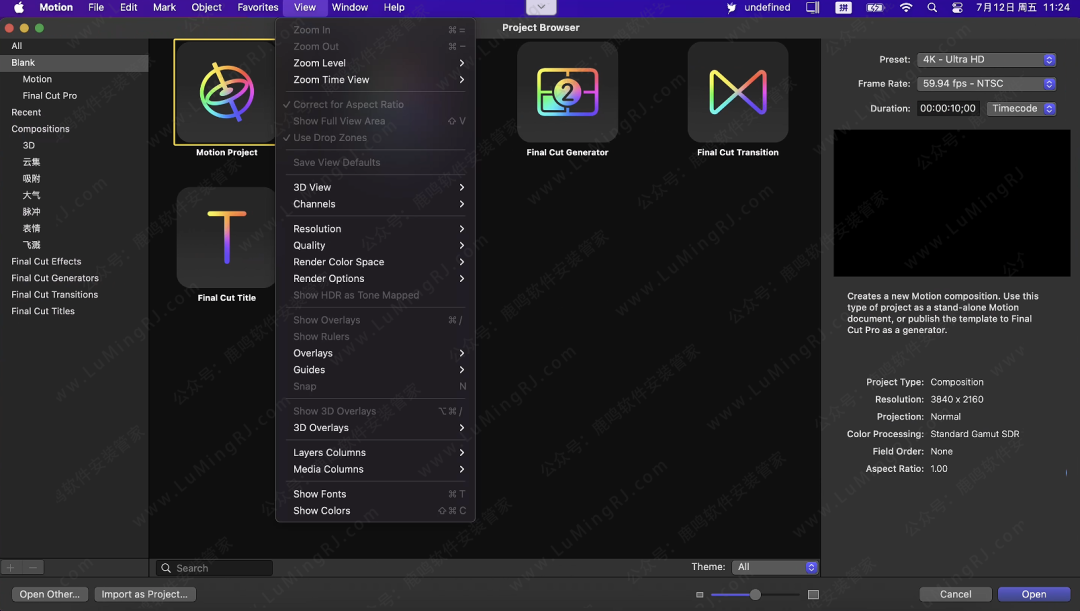Select the Final Cut Generator icon
The width and height of the screenshot is (1080, 611).
tap(567, 92)
